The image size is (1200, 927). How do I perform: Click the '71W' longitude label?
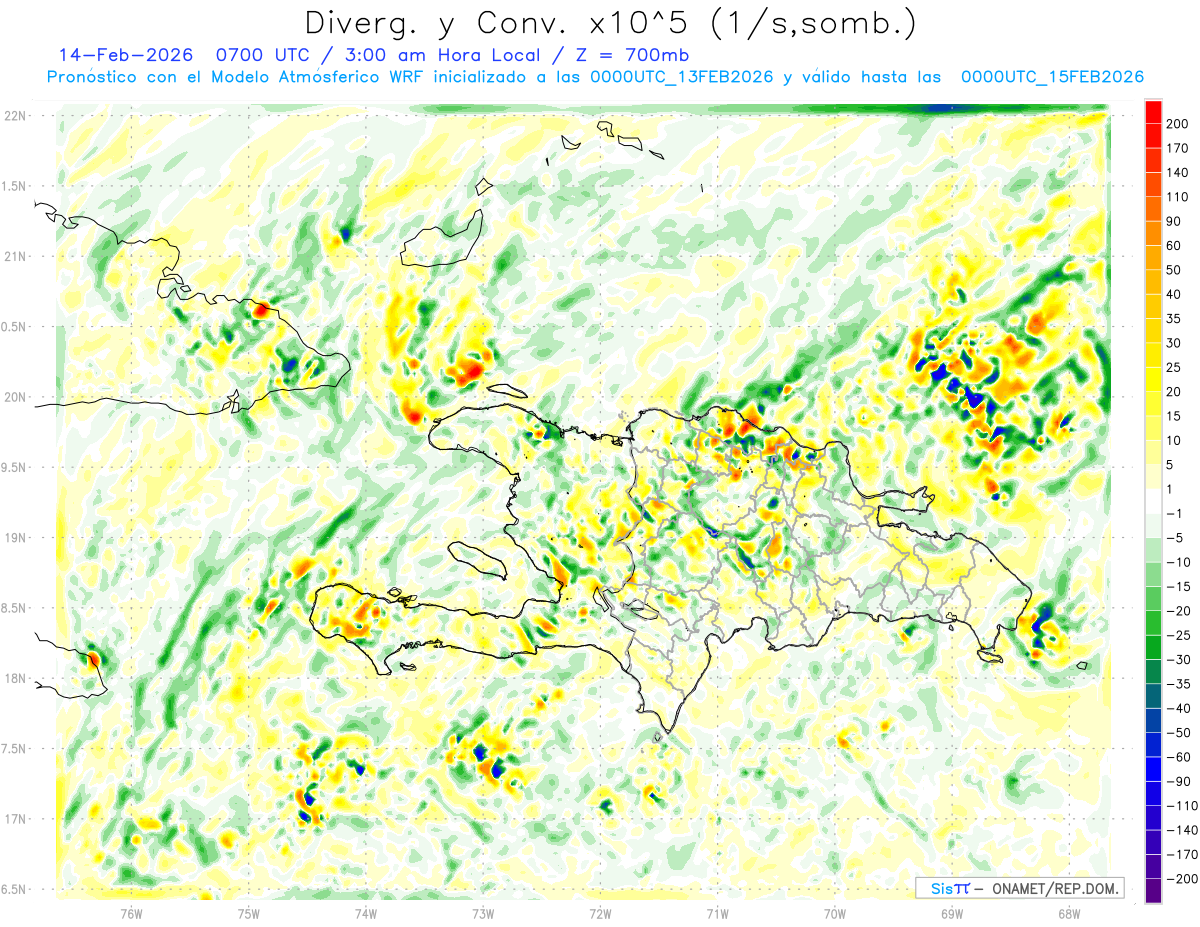(717, 912)
